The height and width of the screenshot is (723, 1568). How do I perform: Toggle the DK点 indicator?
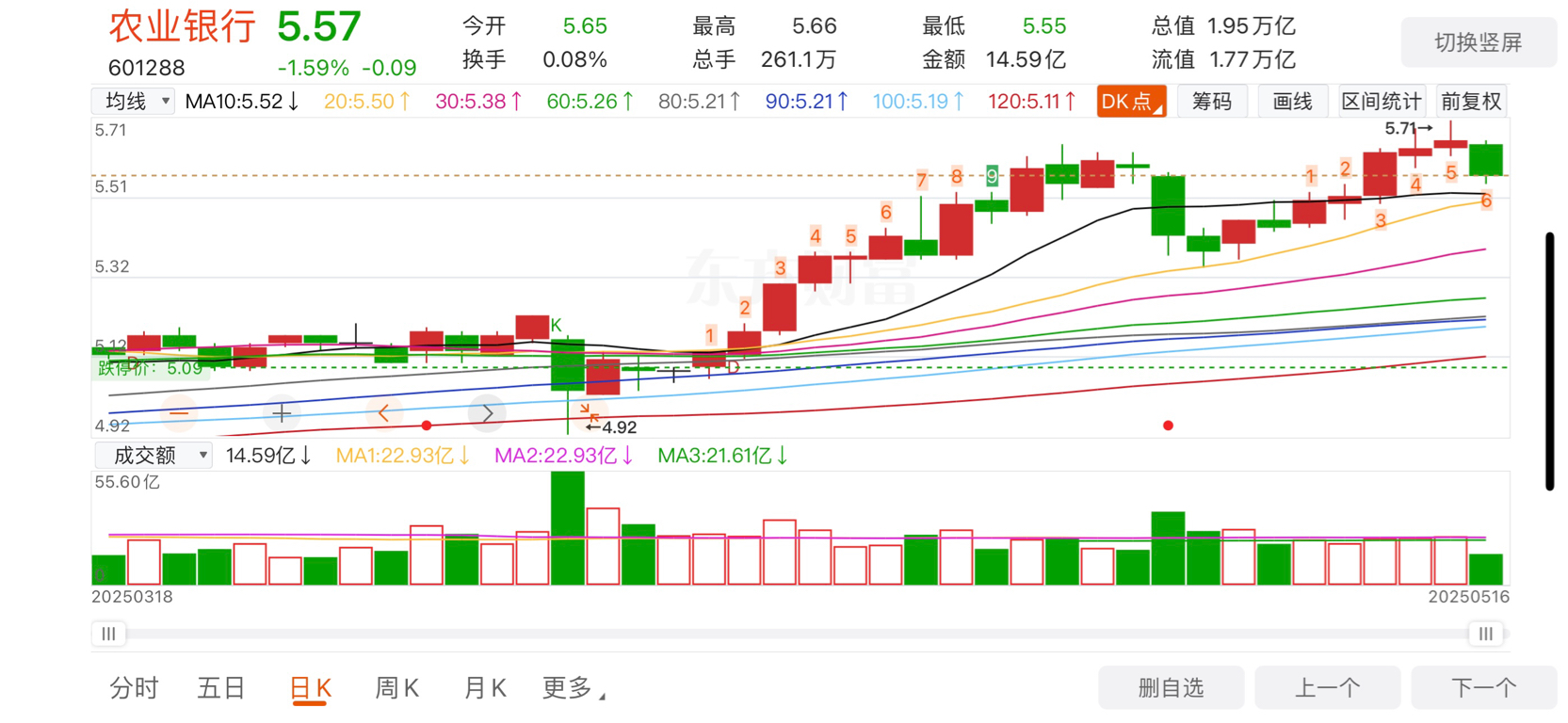click(1131, 102)
